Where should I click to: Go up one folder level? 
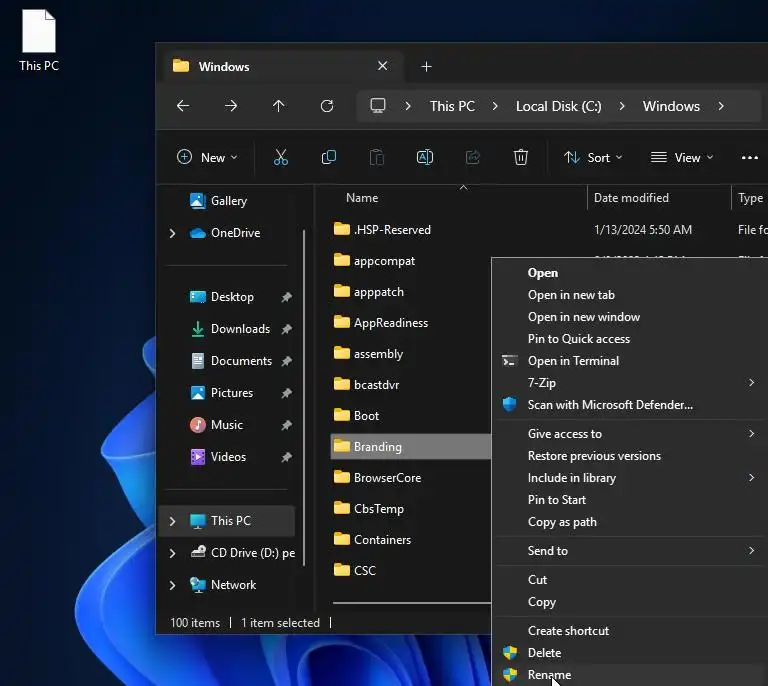279,106
